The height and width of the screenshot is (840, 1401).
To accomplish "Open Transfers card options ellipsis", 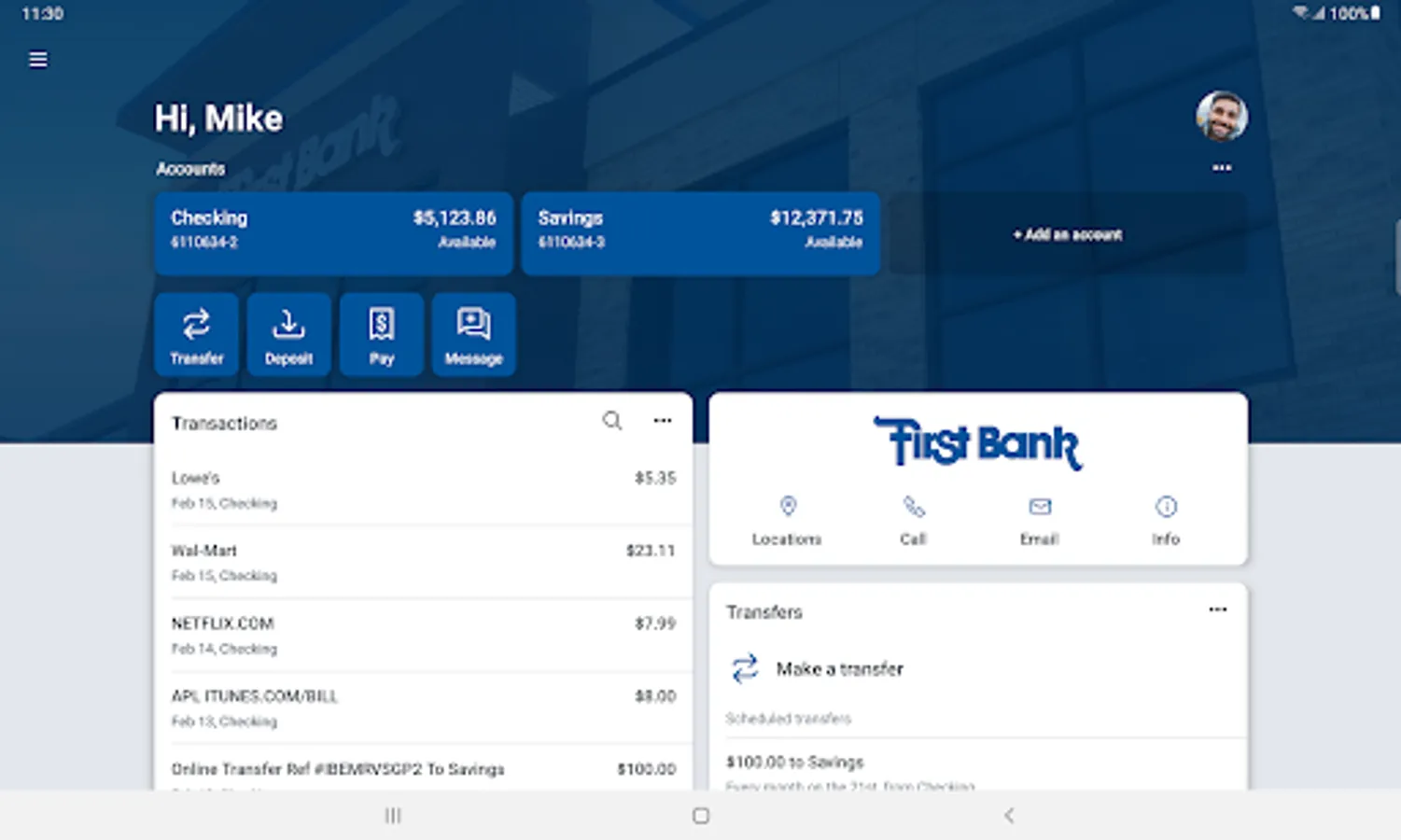I will 1218,609.
